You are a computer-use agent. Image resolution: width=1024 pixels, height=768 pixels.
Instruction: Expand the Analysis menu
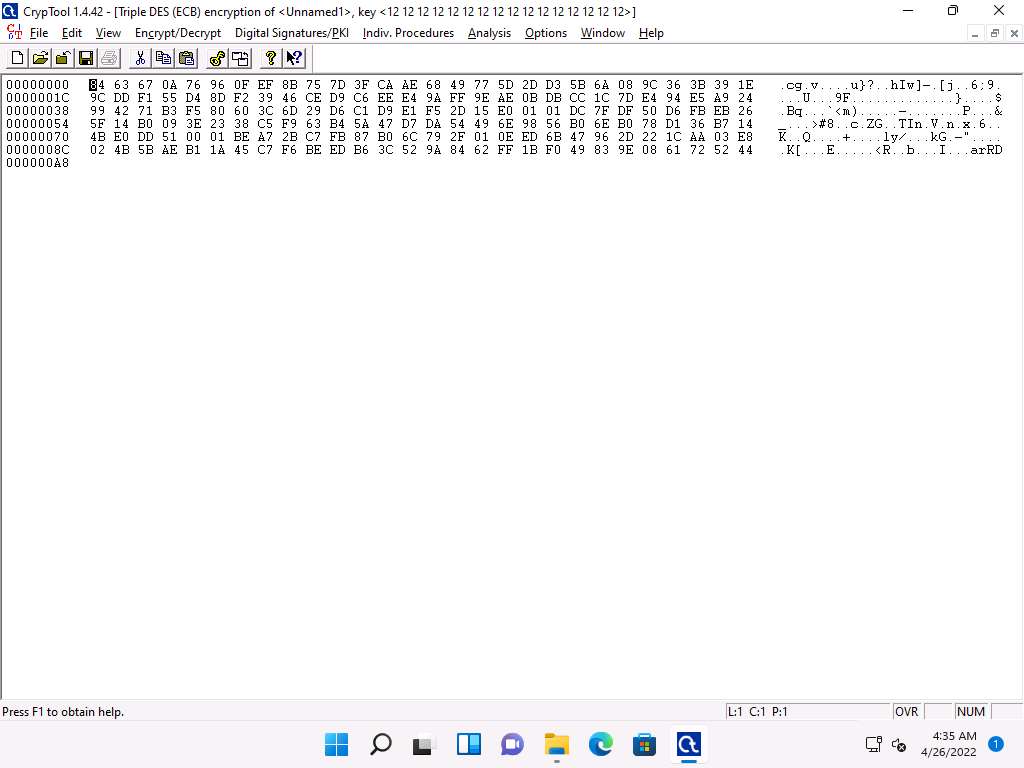489,33
